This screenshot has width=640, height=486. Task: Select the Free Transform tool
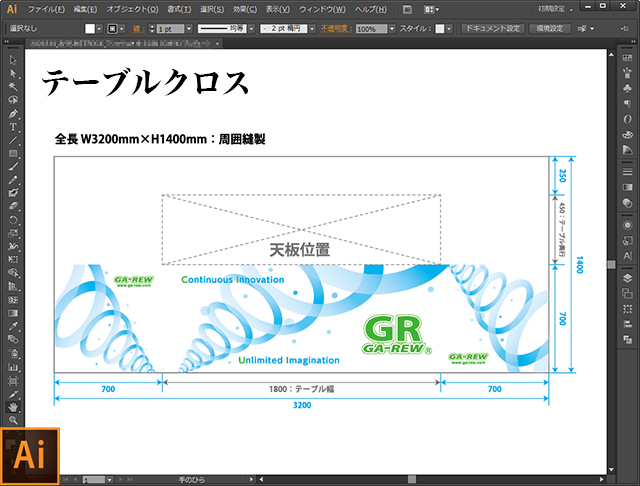[13, 260]
